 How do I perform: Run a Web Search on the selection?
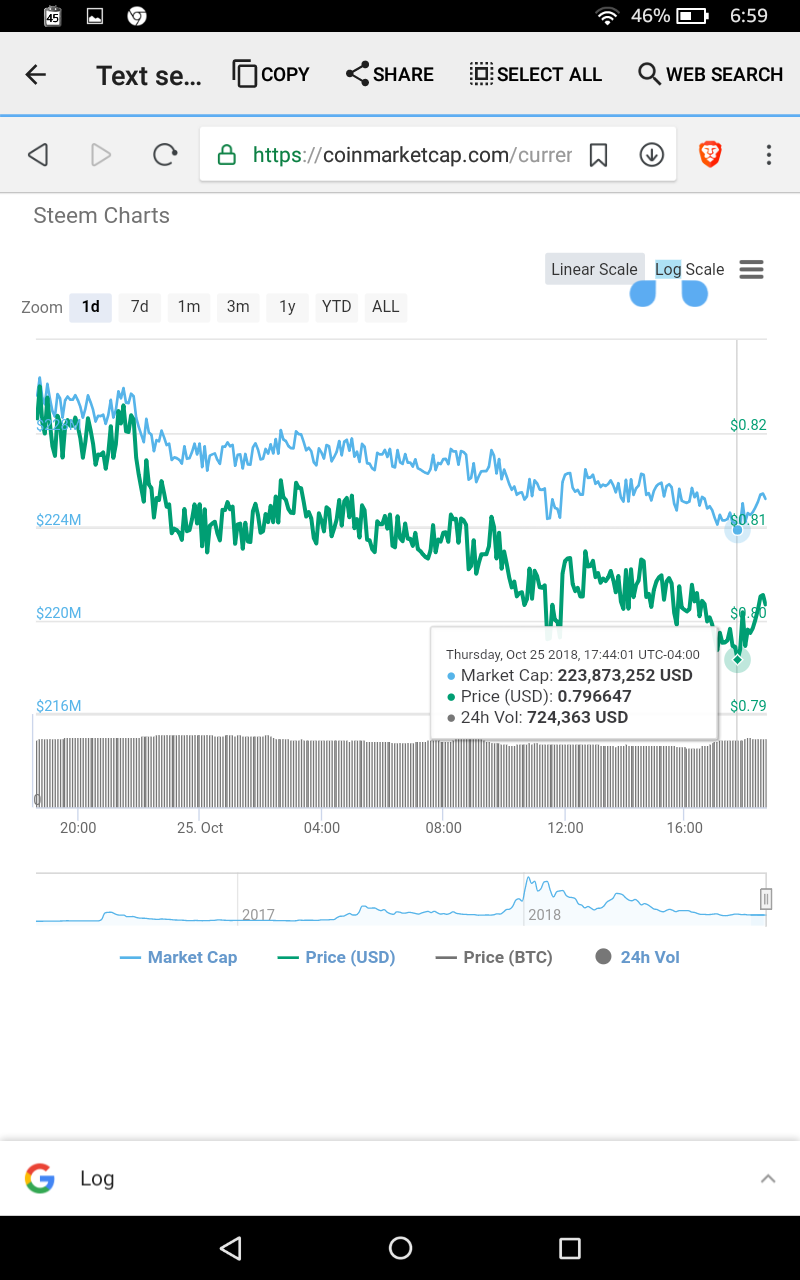pos(710,74)
